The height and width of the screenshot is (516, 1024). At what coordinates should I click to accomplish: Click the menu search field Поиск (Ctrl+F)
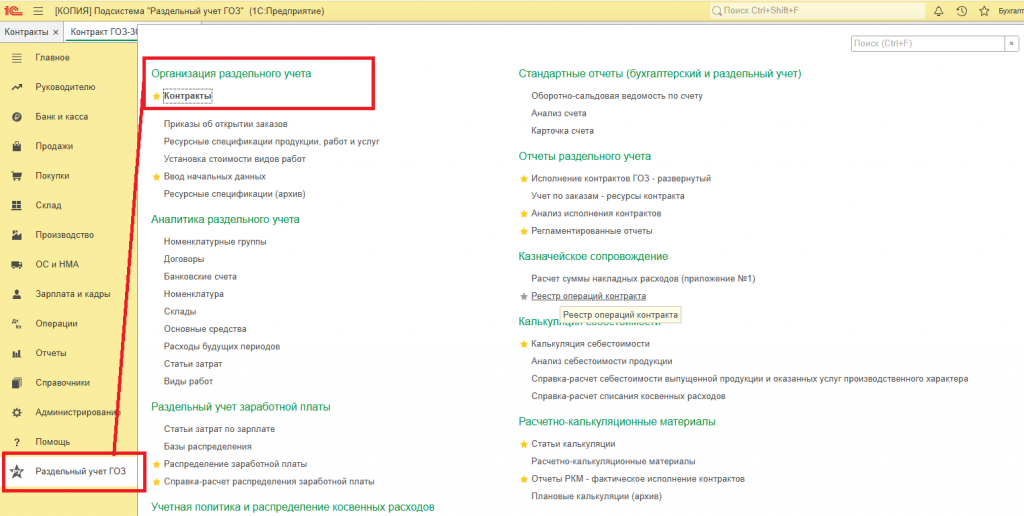pos(927,43)
